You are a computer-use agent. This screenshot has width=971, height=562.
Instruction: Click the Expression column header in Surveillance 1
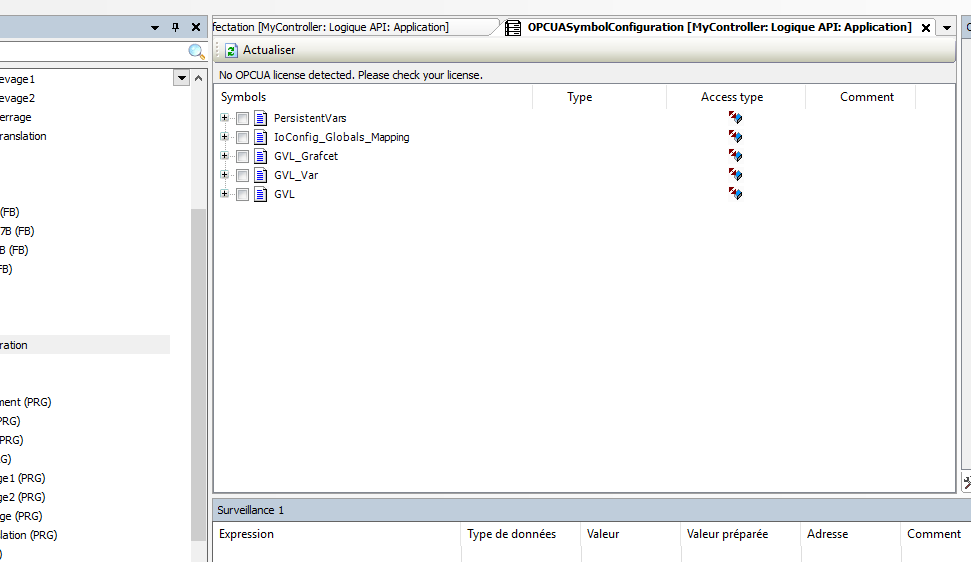click(x=247, y=534)
